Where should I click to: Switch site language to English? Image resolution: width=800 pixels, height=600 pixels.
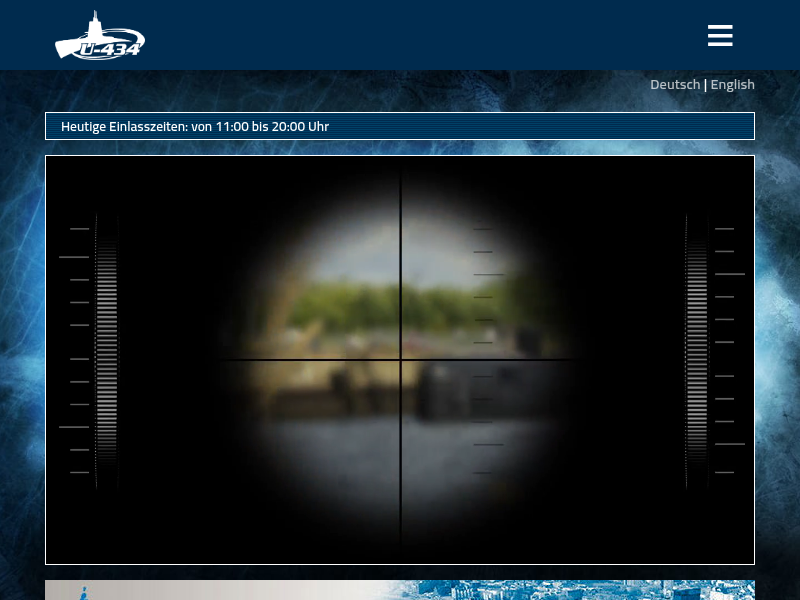point(733,85)
